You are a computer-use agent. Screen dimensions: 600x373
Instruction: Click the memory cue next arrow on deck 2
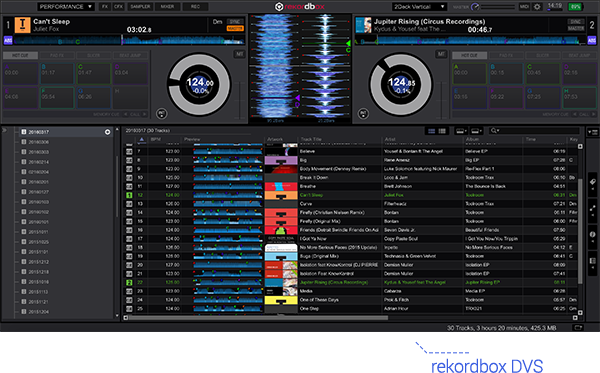point(594,114)
